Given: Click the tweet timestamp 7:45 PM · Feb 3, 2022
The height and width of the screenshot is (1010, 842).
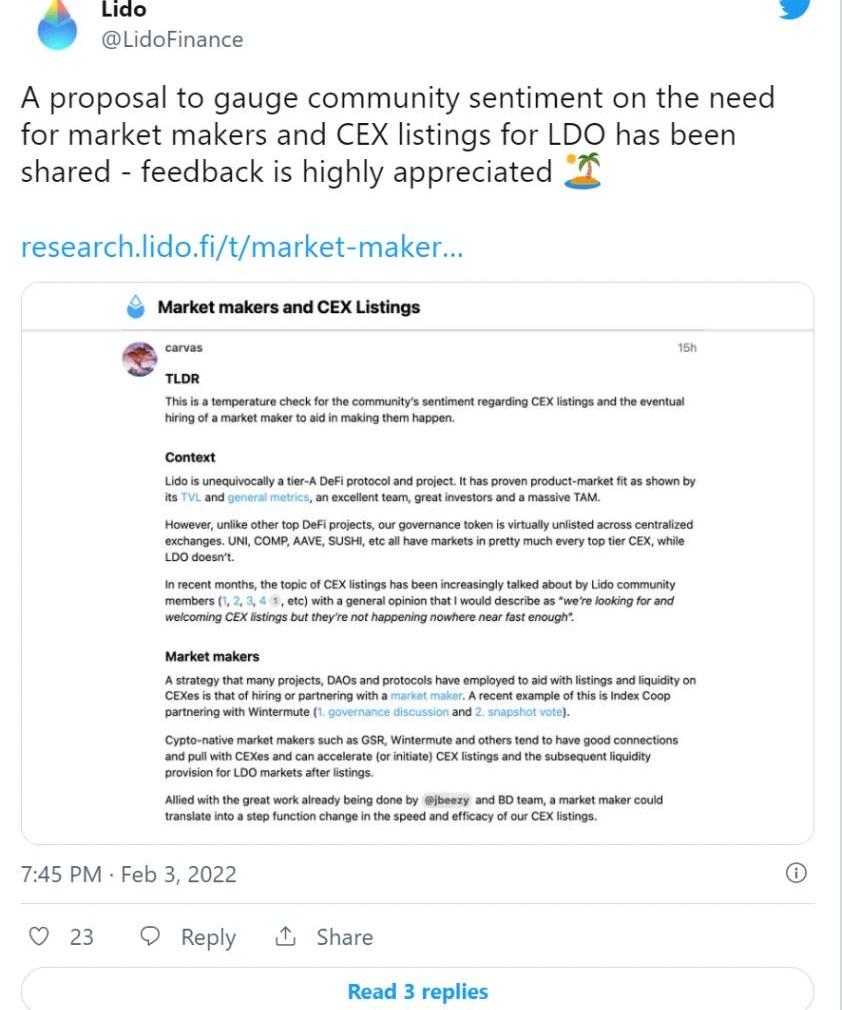Looking at the screenshot, I should pos(129,874).
